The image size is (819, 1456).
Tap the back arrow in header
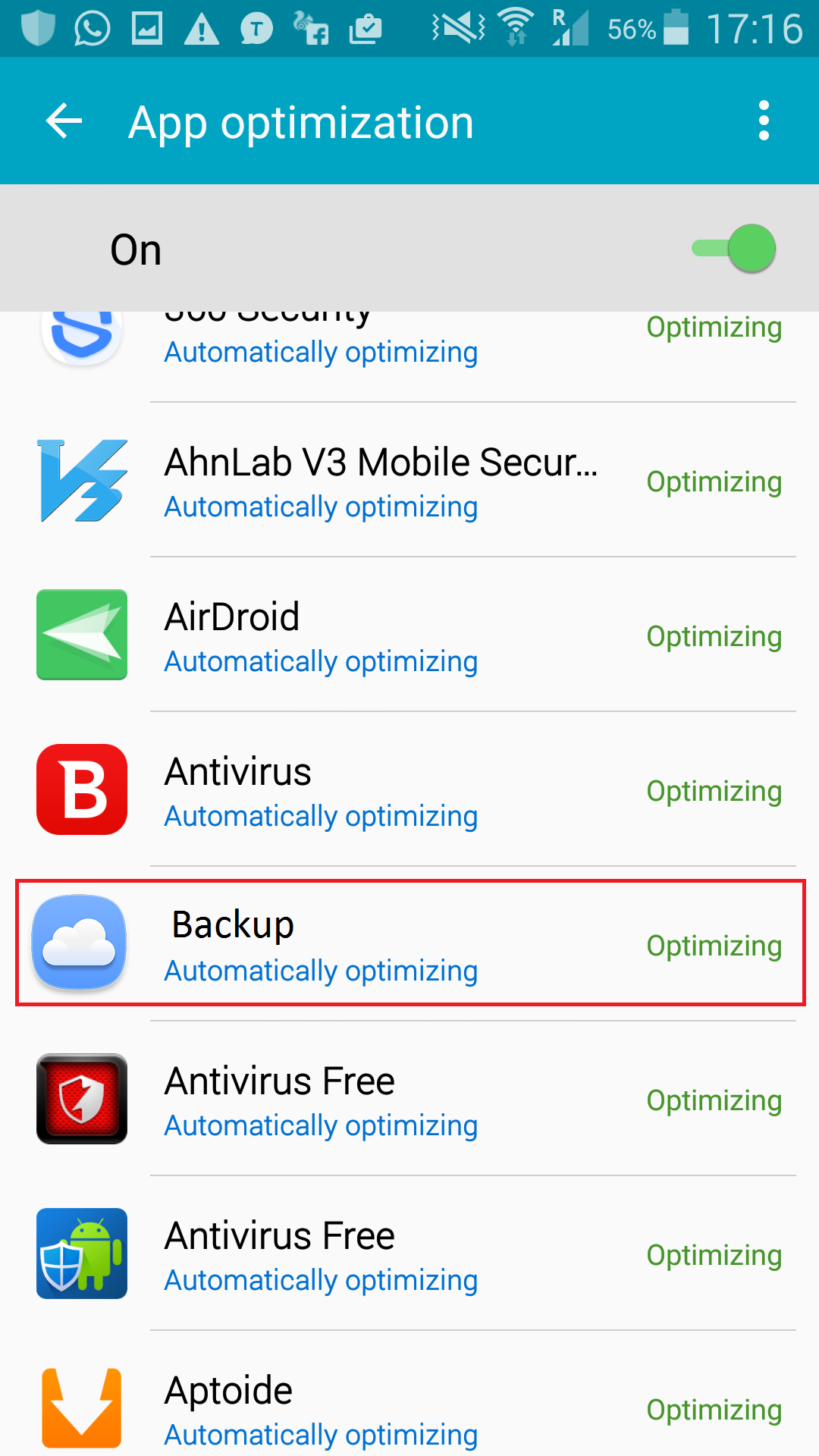tap(64, 121)
